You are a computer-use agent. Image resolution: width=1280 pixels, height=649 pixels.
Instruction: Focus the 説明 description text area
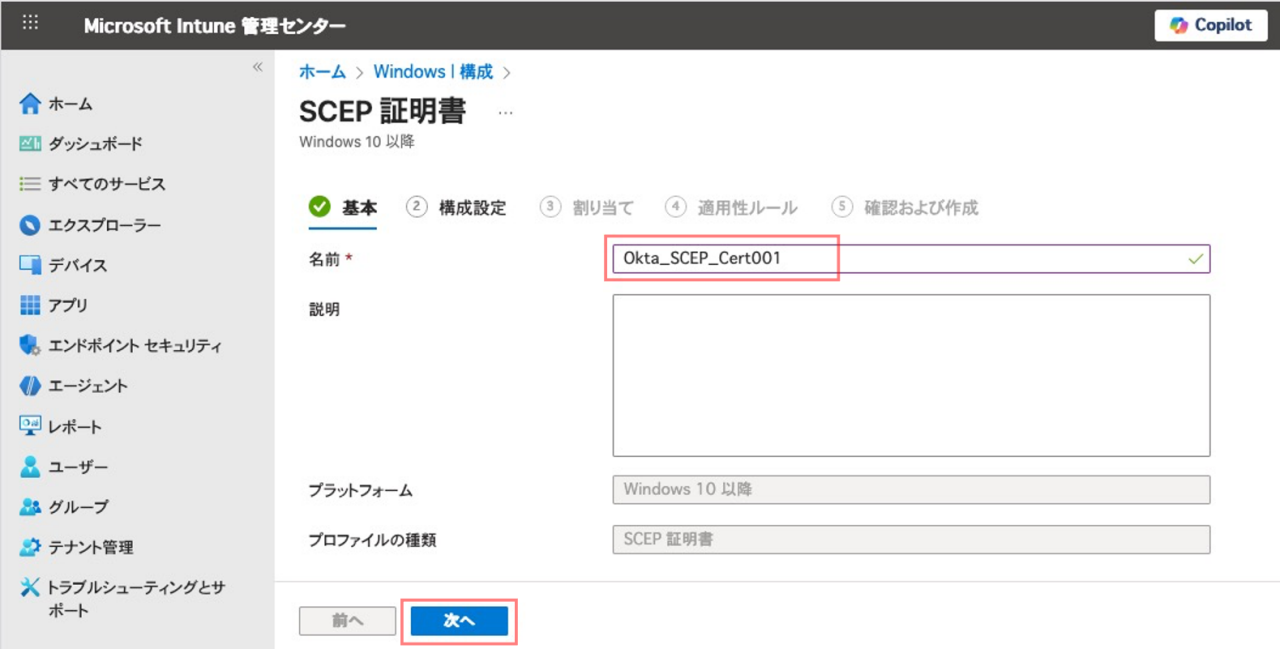910,375
